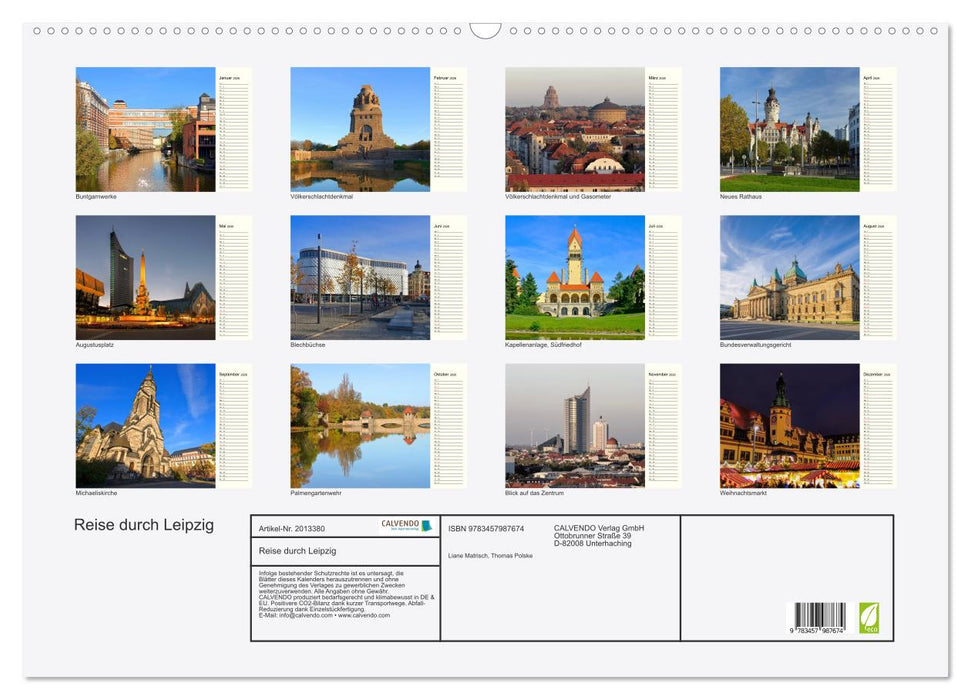Screen dimensions: 971x700
Task: Open the Januar Buntgarnwerke thumbnail
Action: [145, 130]
